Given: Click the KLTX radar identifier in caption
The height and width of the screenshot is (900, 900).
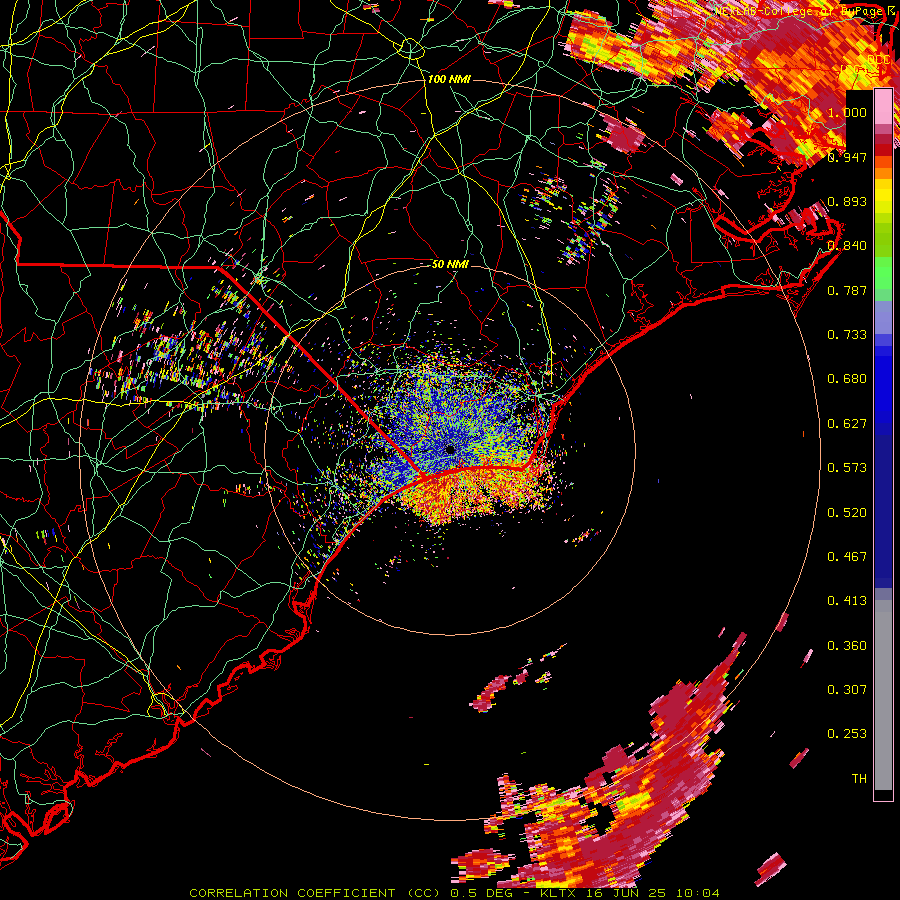Looking at the screenshot, I should (560, 893).
